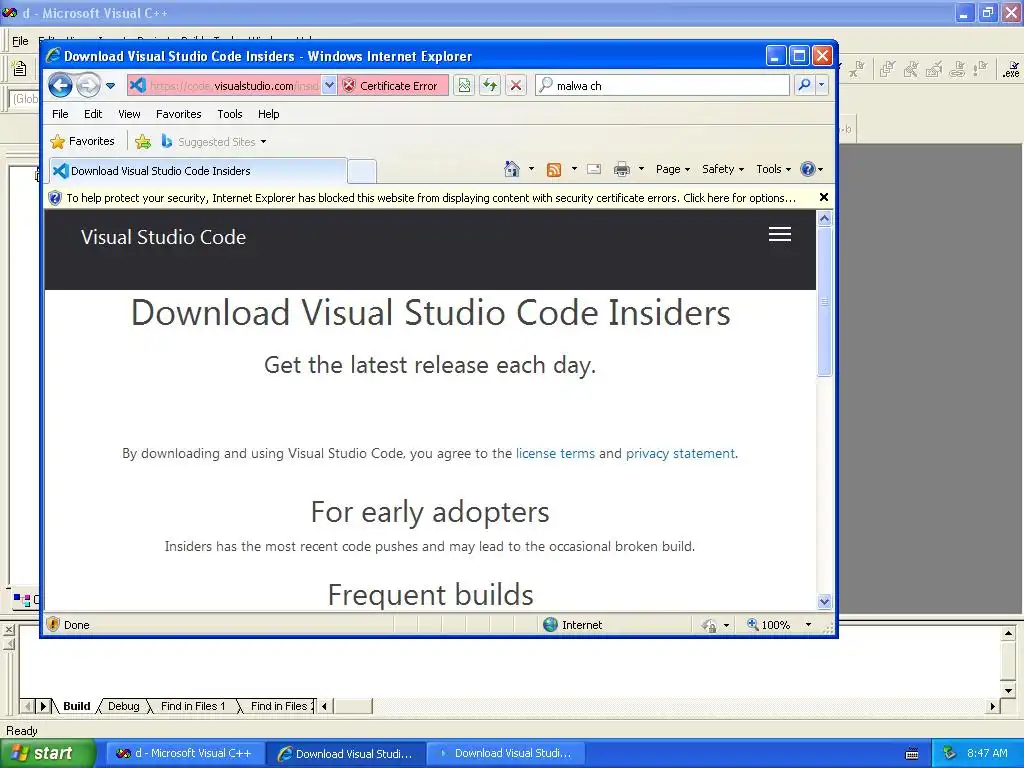Click the Read Mail envelope icon
The image size is (1024, 768).
594,169
